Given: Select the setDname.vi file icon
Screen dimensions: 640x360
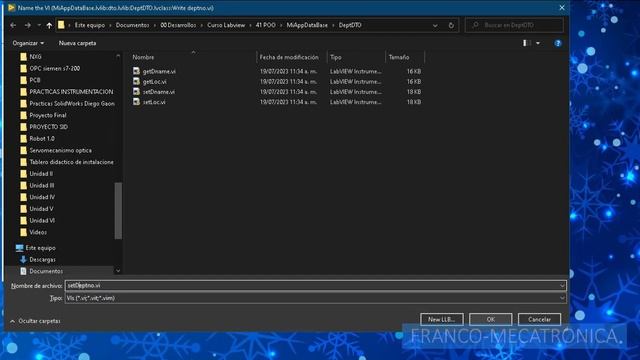Looking at the screenshot, I should point(136,91).
